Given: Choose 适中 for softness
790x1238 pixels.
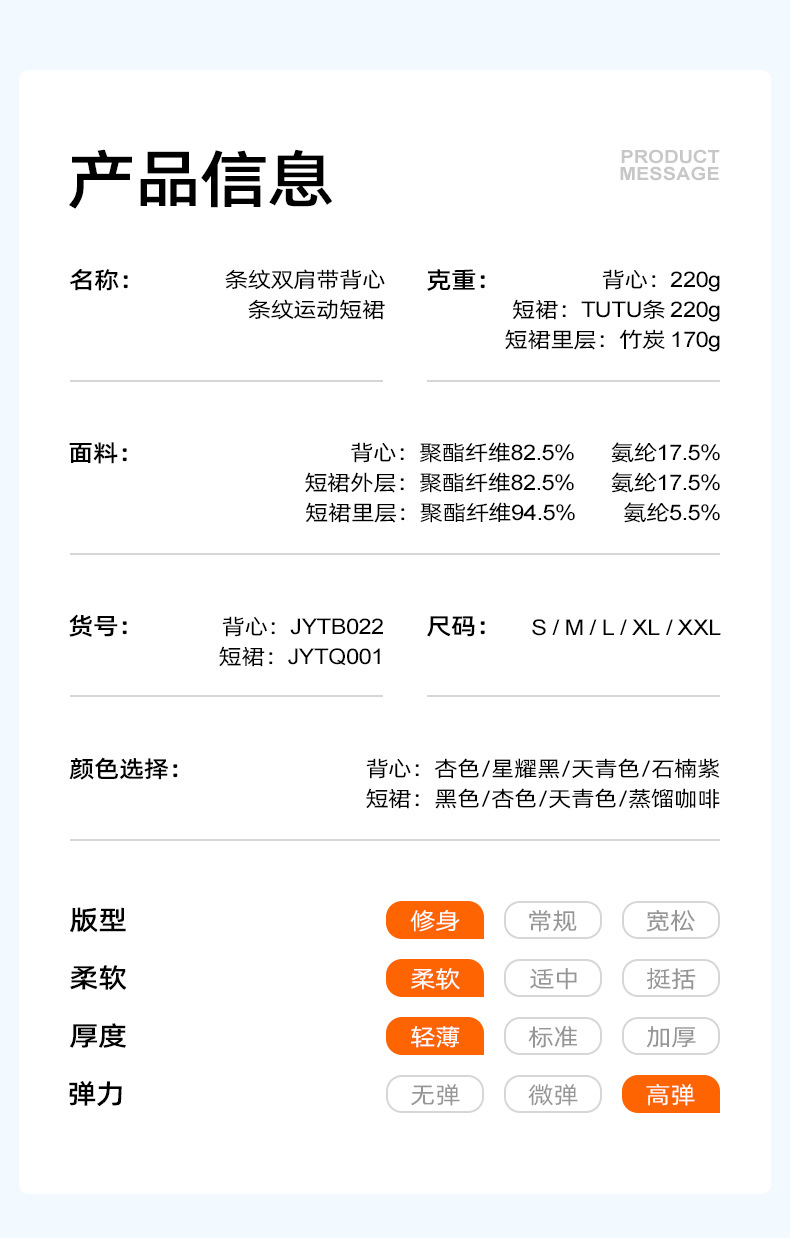Looking at the screenshot, I should pos(553,978).
